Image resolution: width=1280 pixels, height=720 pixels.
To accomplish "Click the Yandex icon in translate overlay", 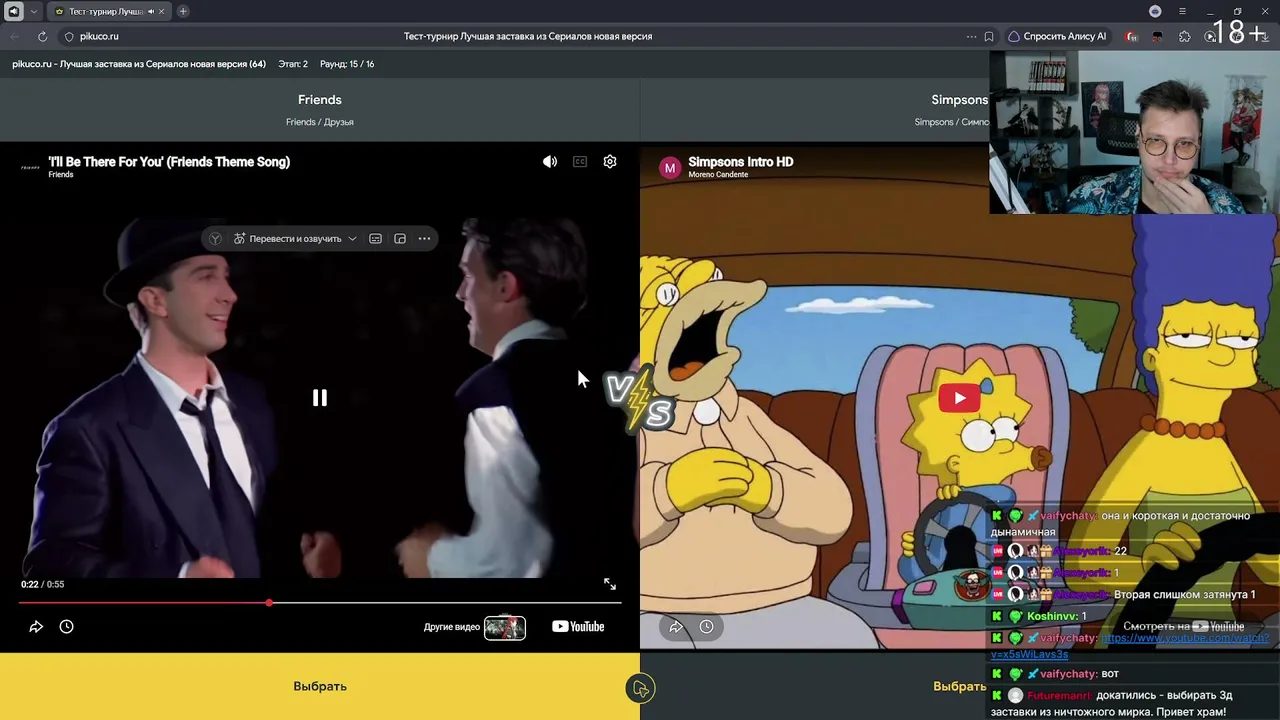I will click(215, 239).
